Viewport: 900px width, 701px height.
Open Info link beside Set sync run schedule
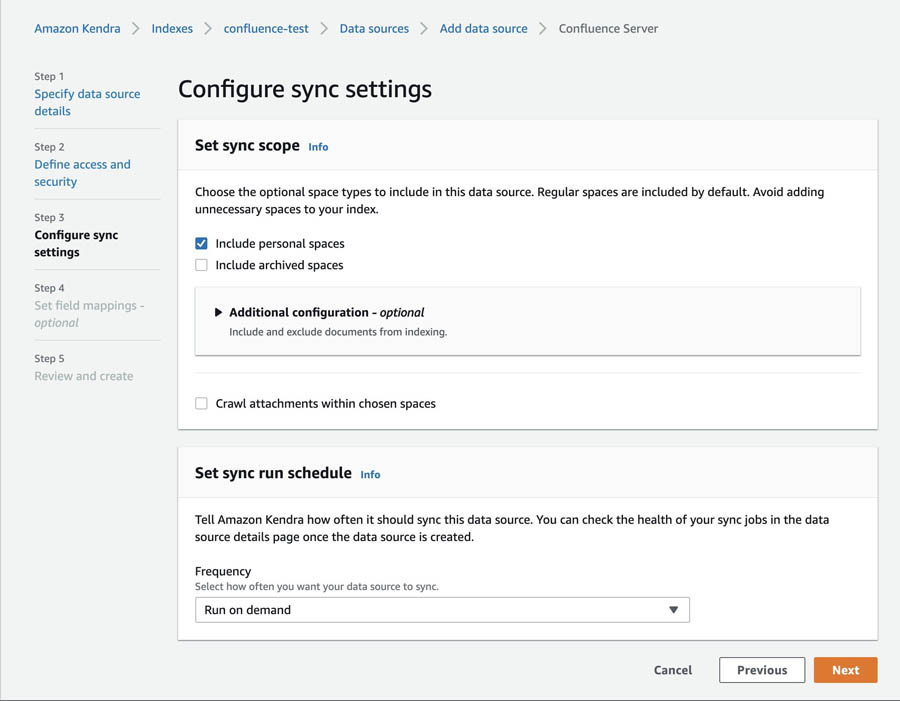(370, 475)
